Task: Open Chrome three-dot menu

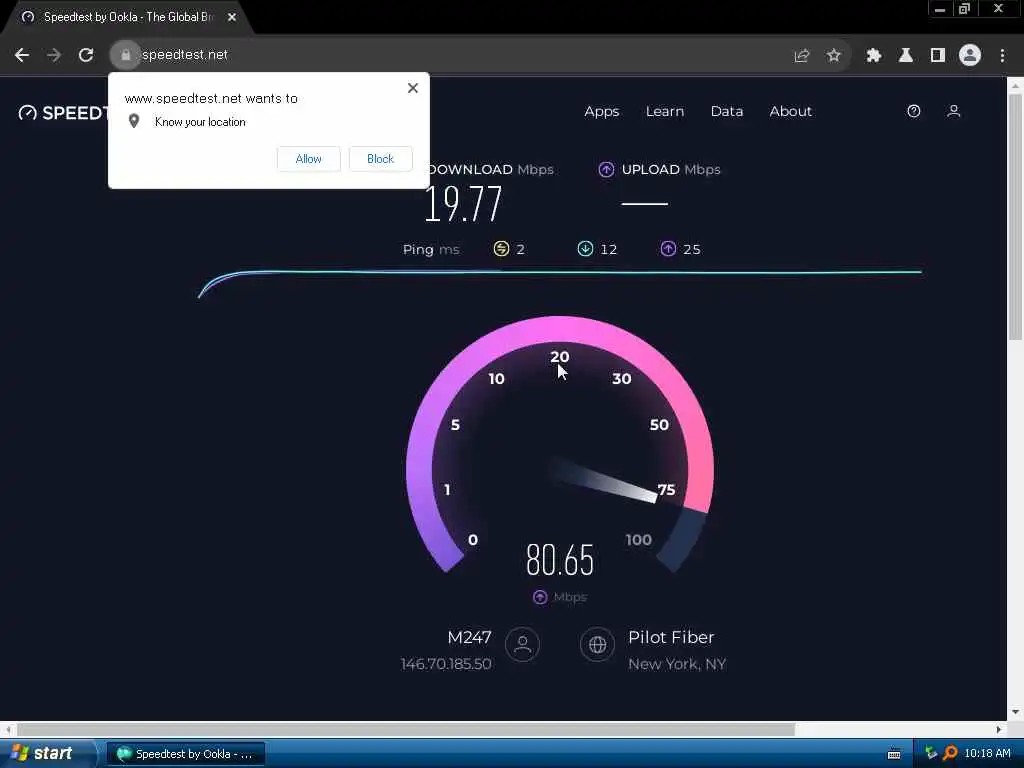Action: [1002, 56]
